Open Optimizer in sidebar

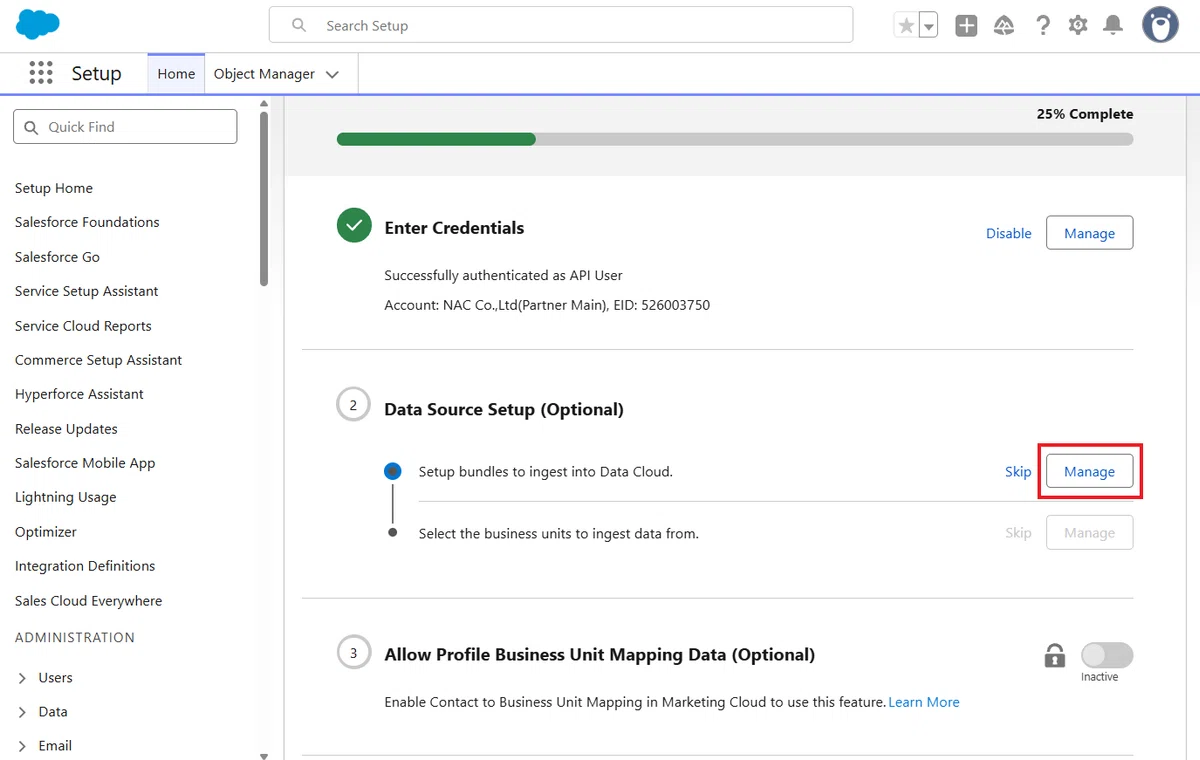(x=46, y=532)
